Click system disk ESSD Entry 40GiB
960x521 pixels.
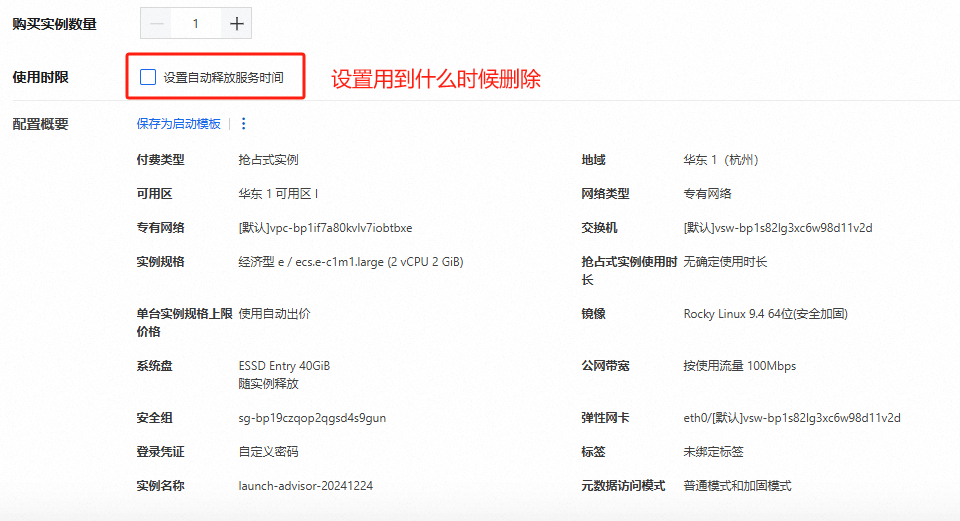[284, 366]
